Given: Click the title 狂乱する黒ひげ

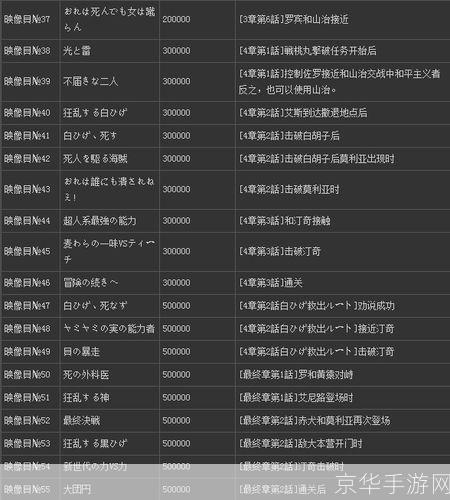Looking at the screenshot, I should click(95, 444).
